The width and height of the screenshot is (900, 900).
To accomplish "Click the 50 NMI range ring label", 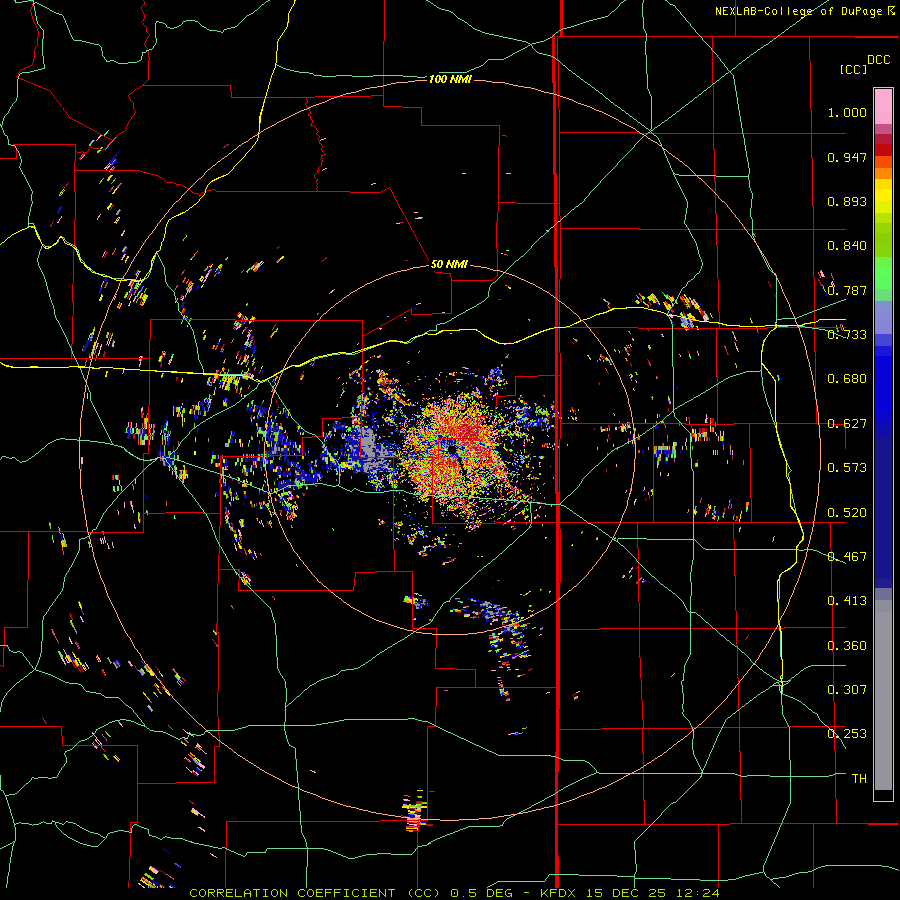I will point(449,265).
